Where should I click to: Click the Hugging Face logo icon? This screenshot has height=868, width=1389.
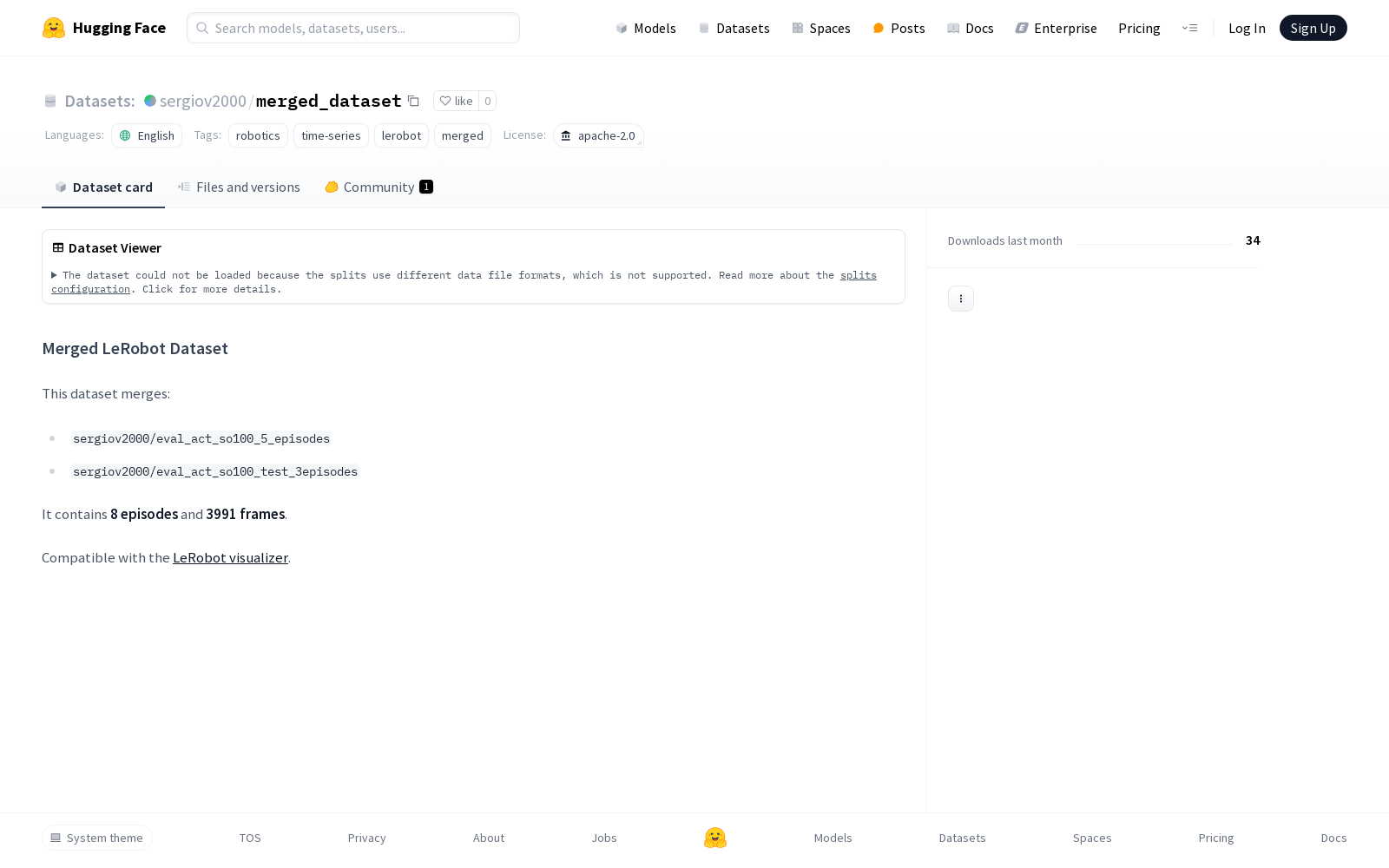tap(54, 28)
